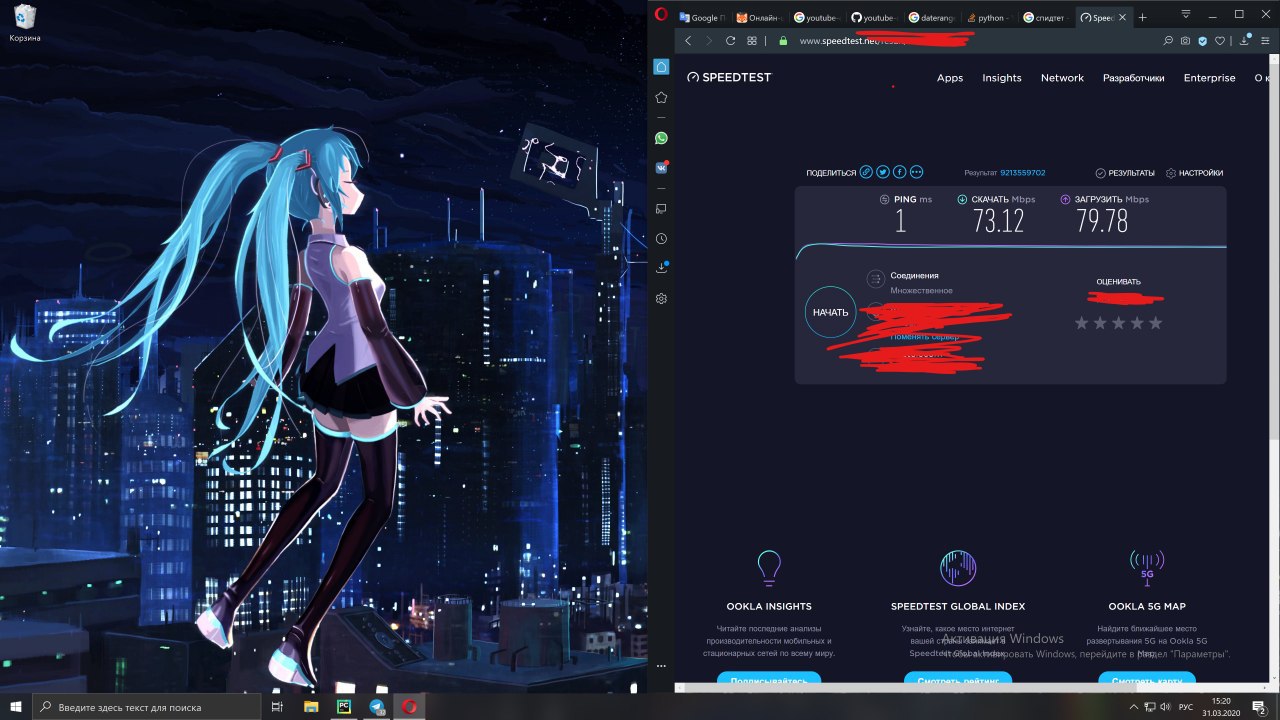
Task: Switch to the daterange tab
Action: click(932, 17)
